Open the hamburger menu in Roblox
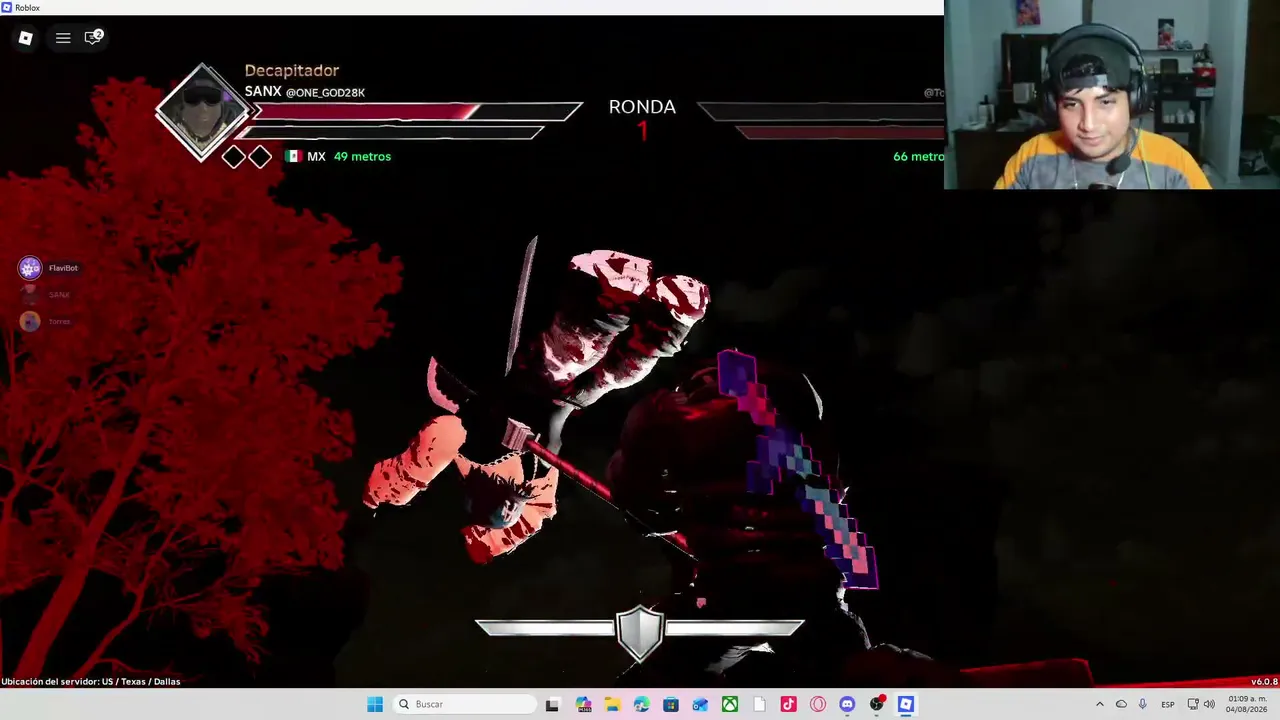 pyautogui.click(x=63, y=38)
